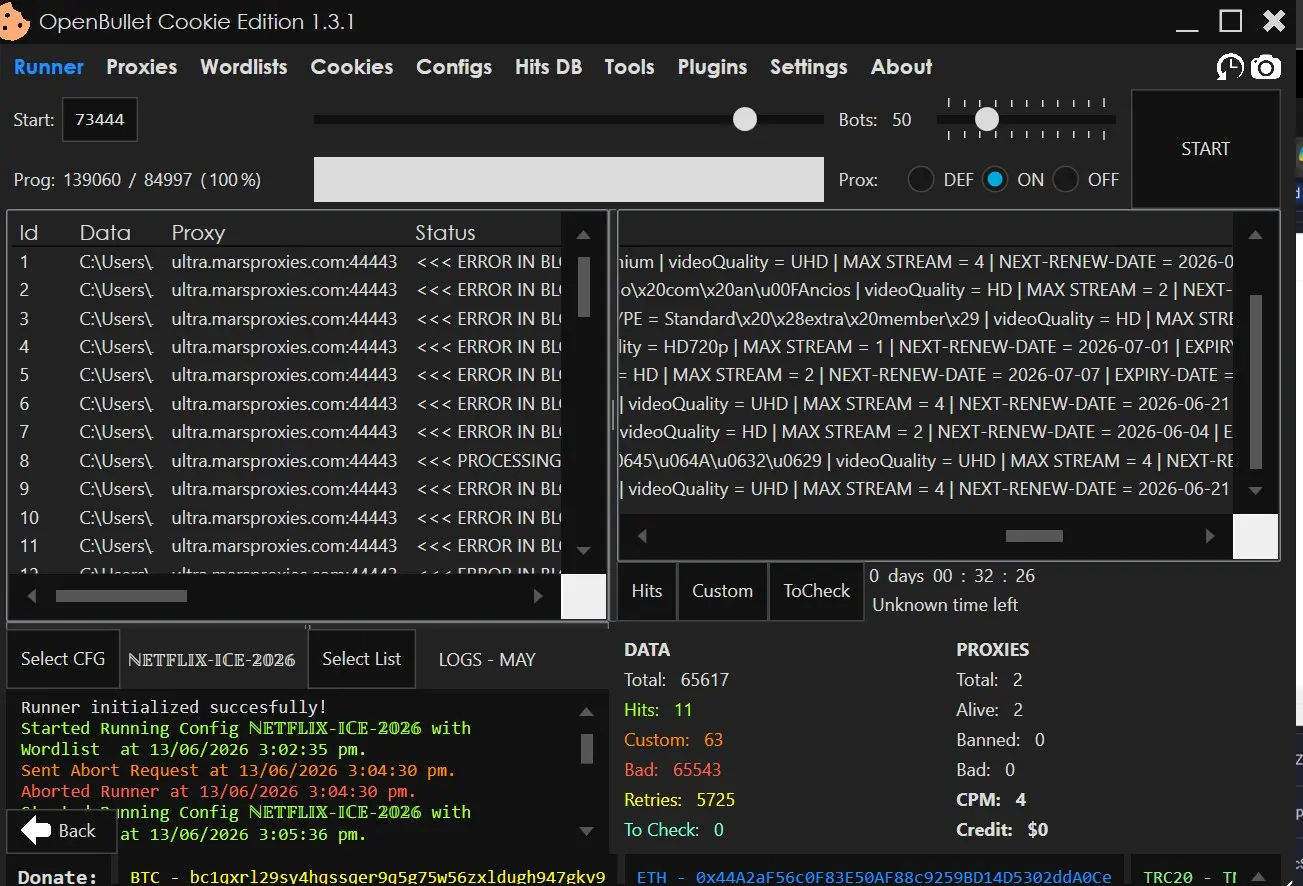Viewport: 1303px width, 886px height.
Task: Open the Runner tab
Action: coord(49,67)
